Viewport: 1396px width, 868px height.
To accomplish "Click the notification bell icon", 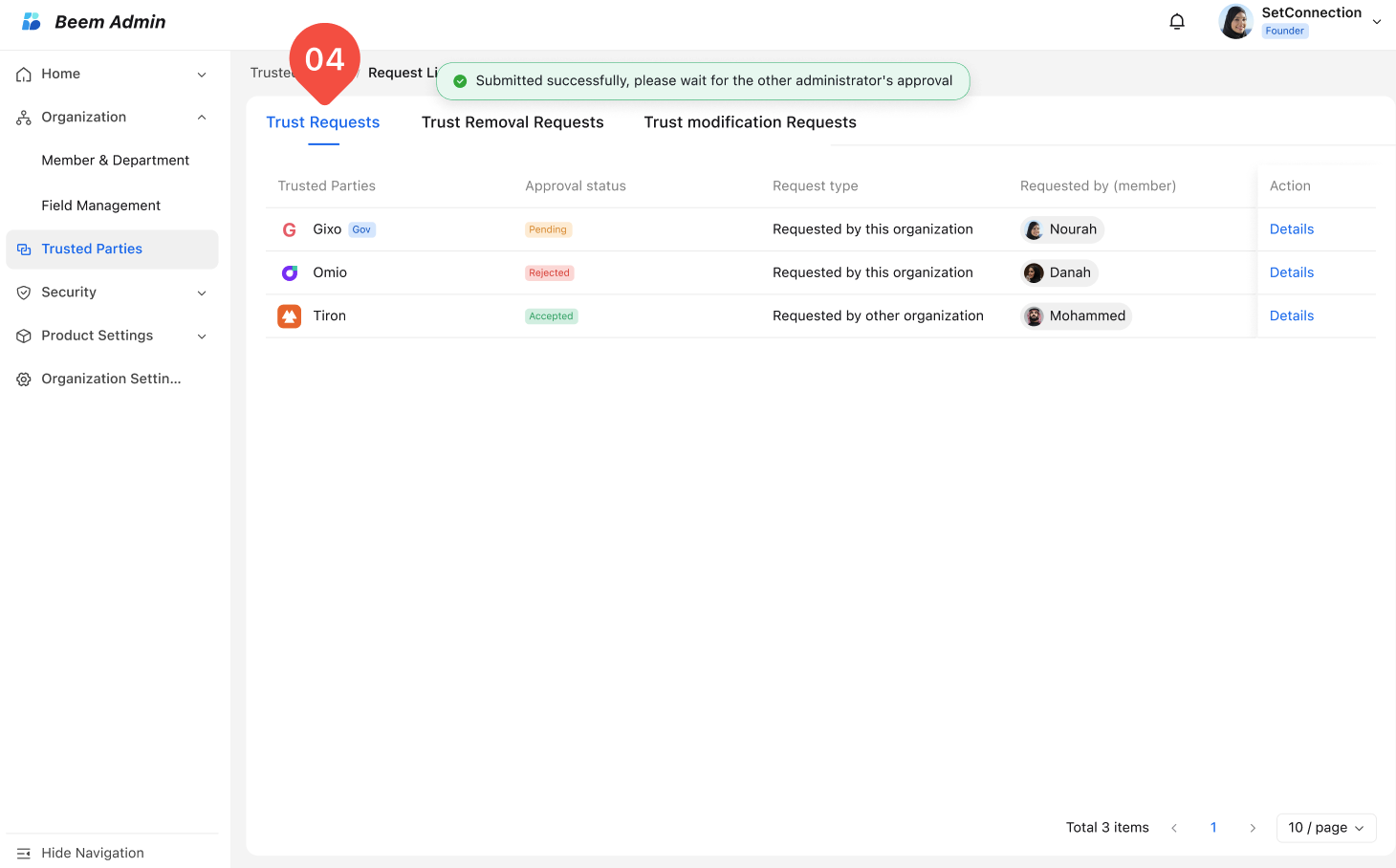I will point(1177,22).
